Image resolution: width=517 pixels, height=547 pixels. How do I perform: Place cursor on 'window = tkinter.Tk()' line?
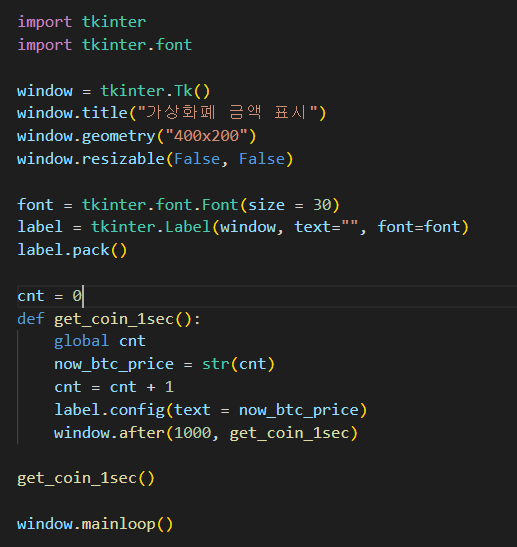point(114,91)
